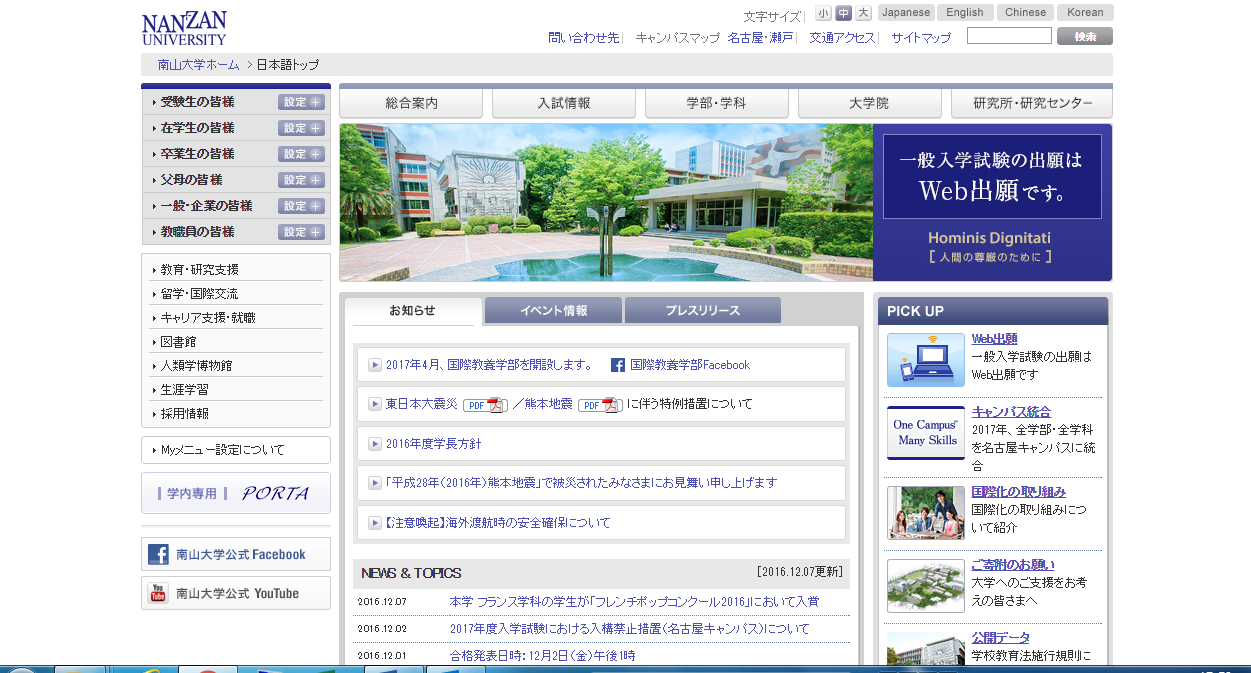Click the Nanzan University logo
The image size is (1251, 673).
coord(184,28)
